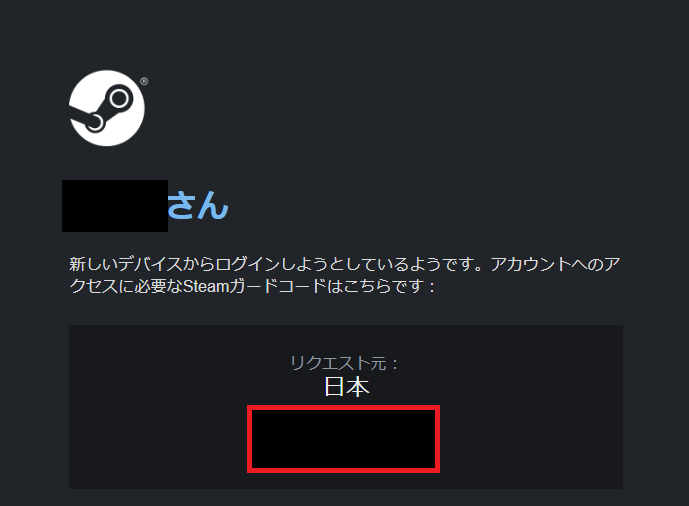Click the はこちらです： text ending the paragraph
The image size is (689, 506).
tap(381, 286)
